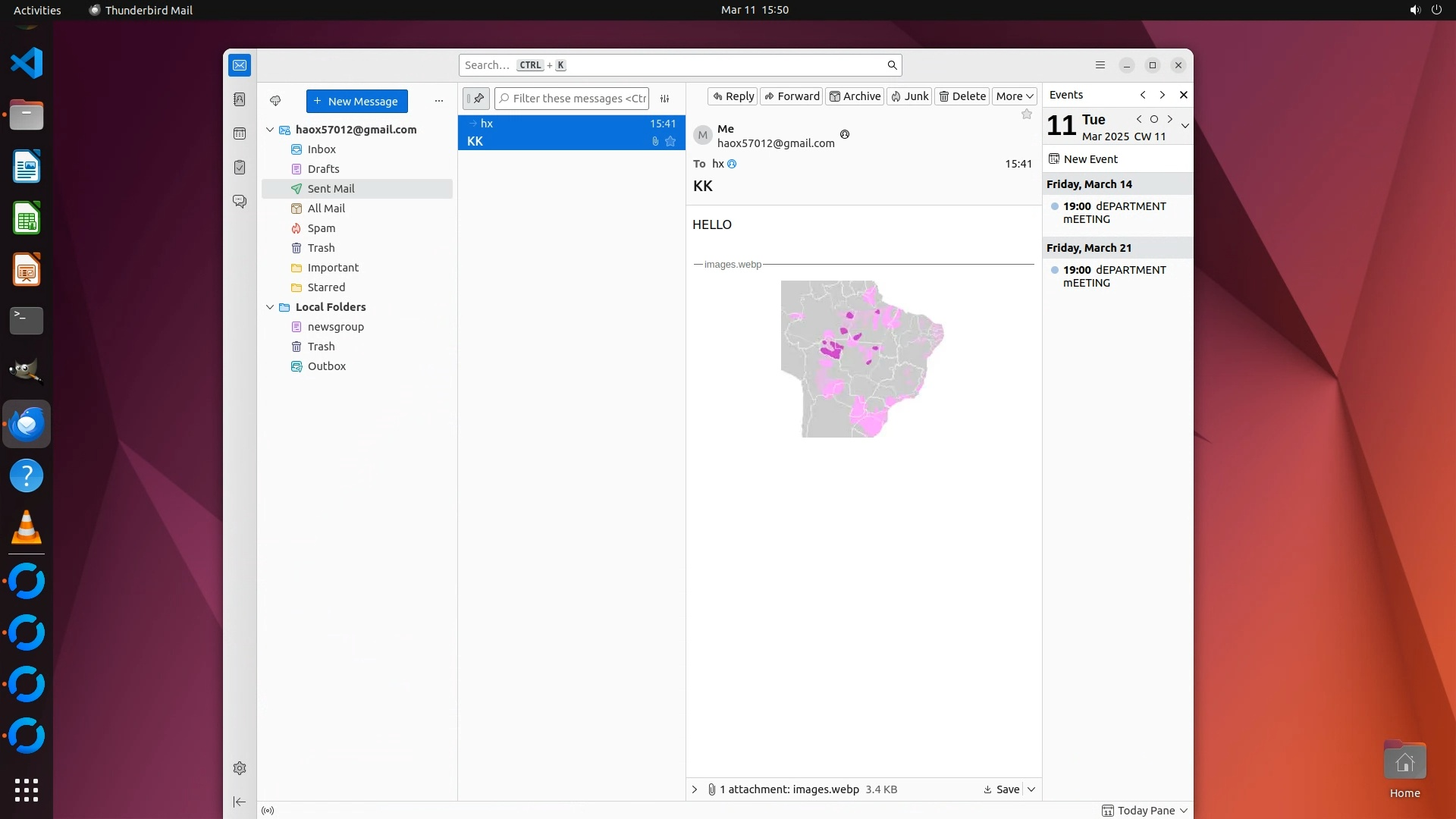Open the More actions dropdown
The image size is (1456, 819).
pyautogui.click(x=1014, y=96)
